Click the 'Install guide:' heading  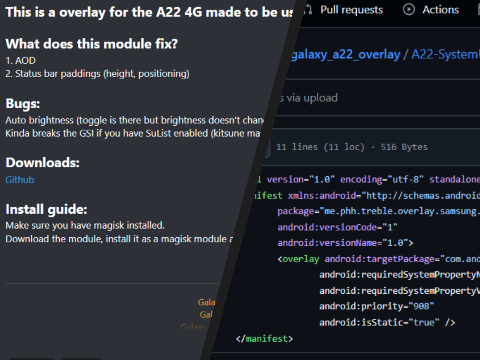coord(46,210)
